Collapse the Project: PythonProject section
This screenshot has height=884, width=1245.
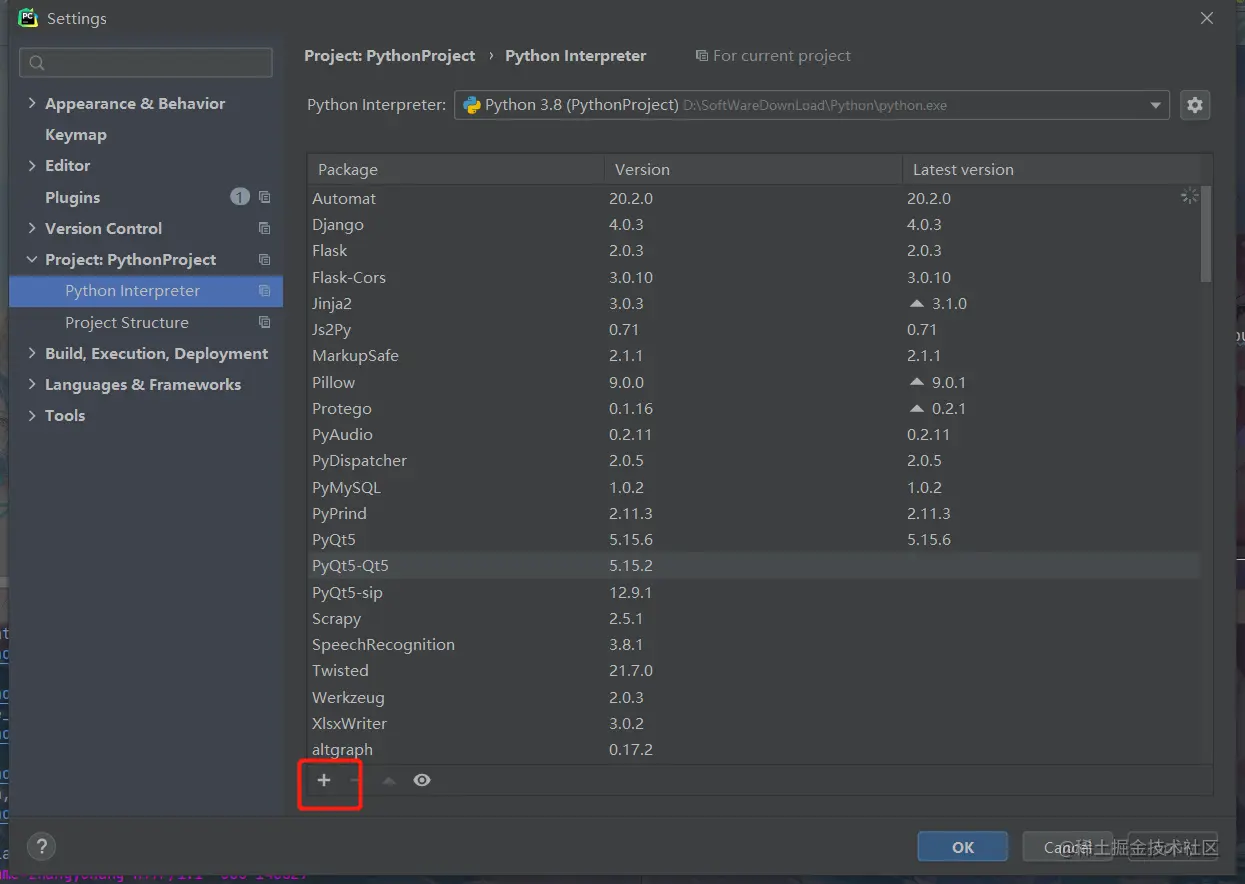pos(32,259)
